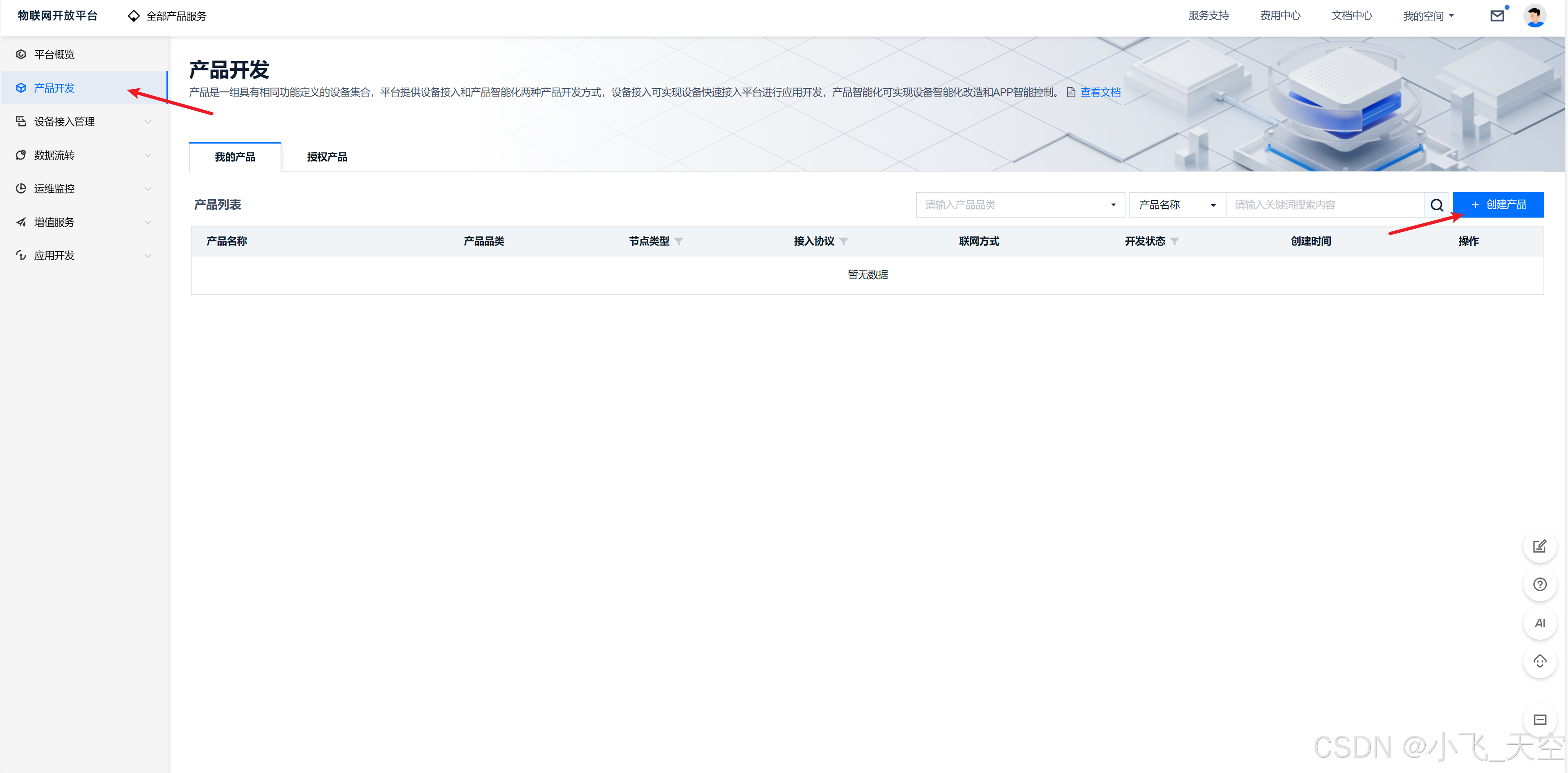Click the mail notification envelope icon
The height and width of the screenshot is (773, 1568).
[1497, 16]
